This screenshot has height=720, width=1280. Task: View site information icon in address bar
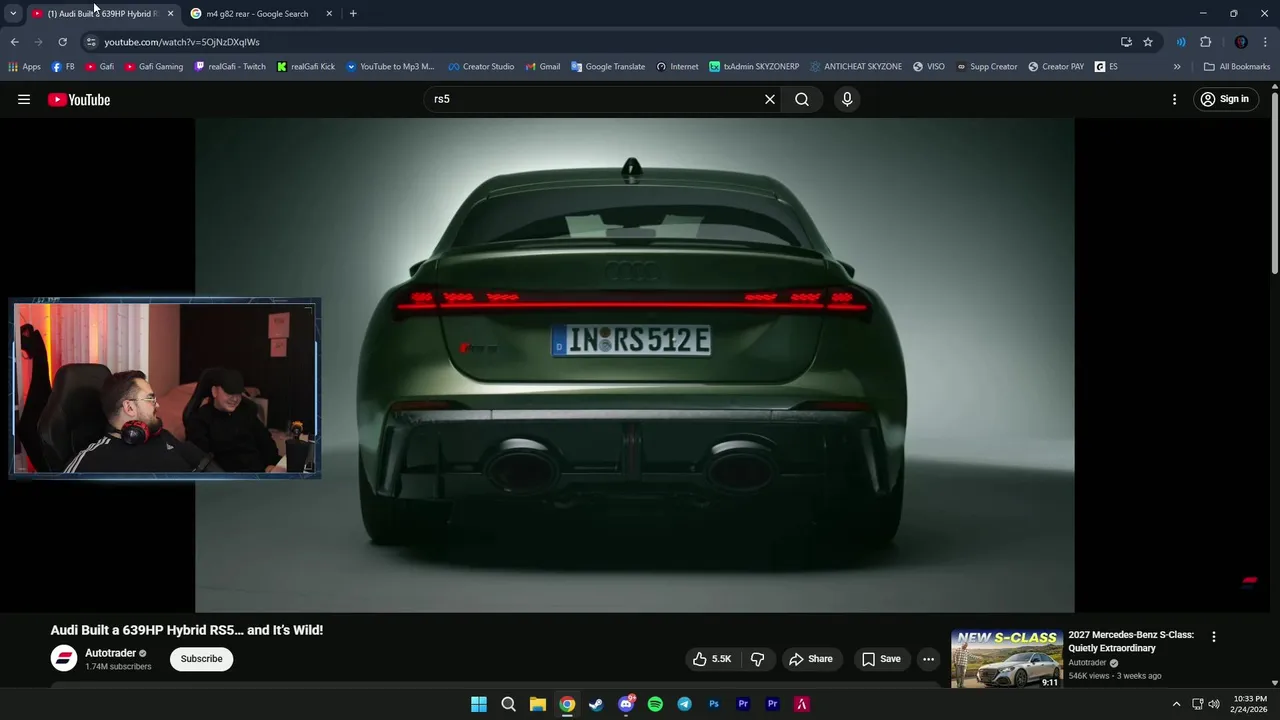coord(91,42)
